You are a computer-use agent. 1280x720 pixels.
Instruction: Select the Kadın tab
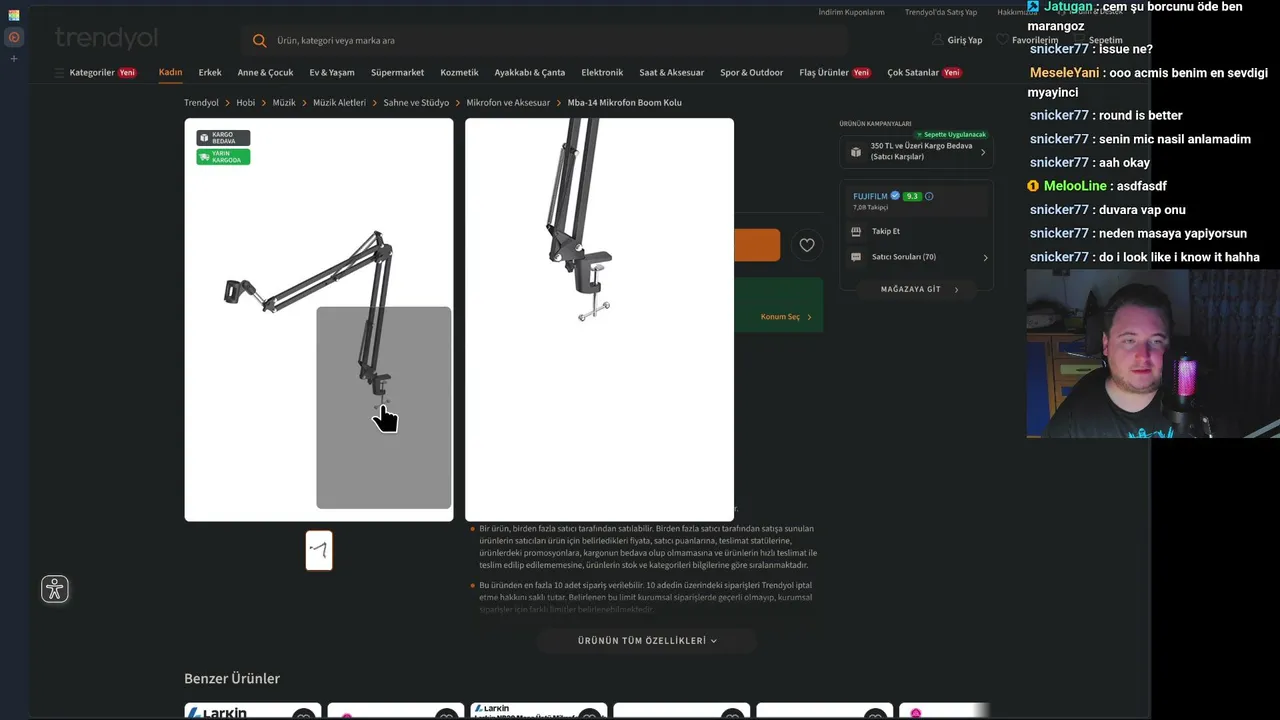tap(170, 72)
